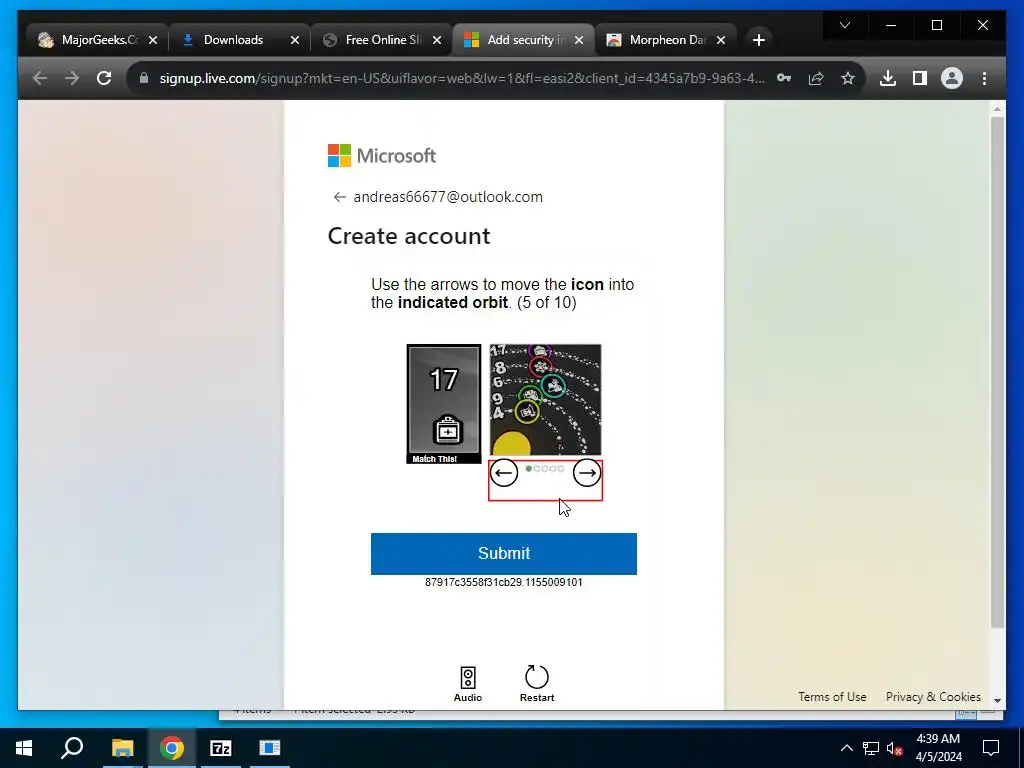Click the session ID text below Submit
This screenshot has height=768, width=1024.
click(504, 582)
